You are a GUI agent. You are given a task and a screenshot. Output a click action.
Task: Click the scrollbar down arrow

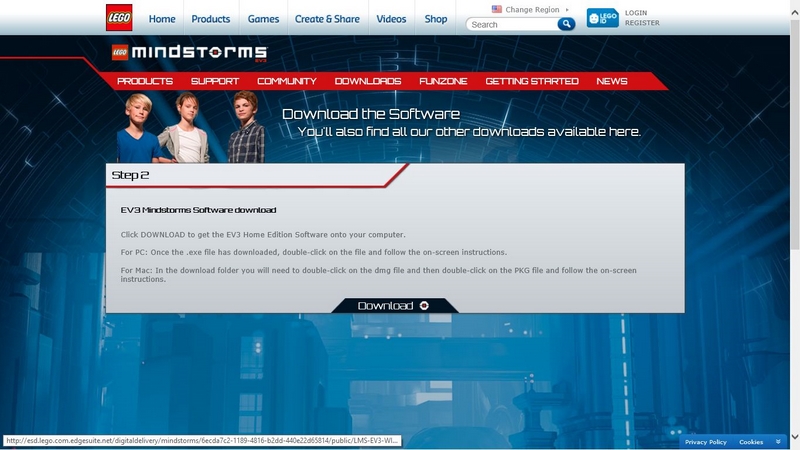click(795, 437)
